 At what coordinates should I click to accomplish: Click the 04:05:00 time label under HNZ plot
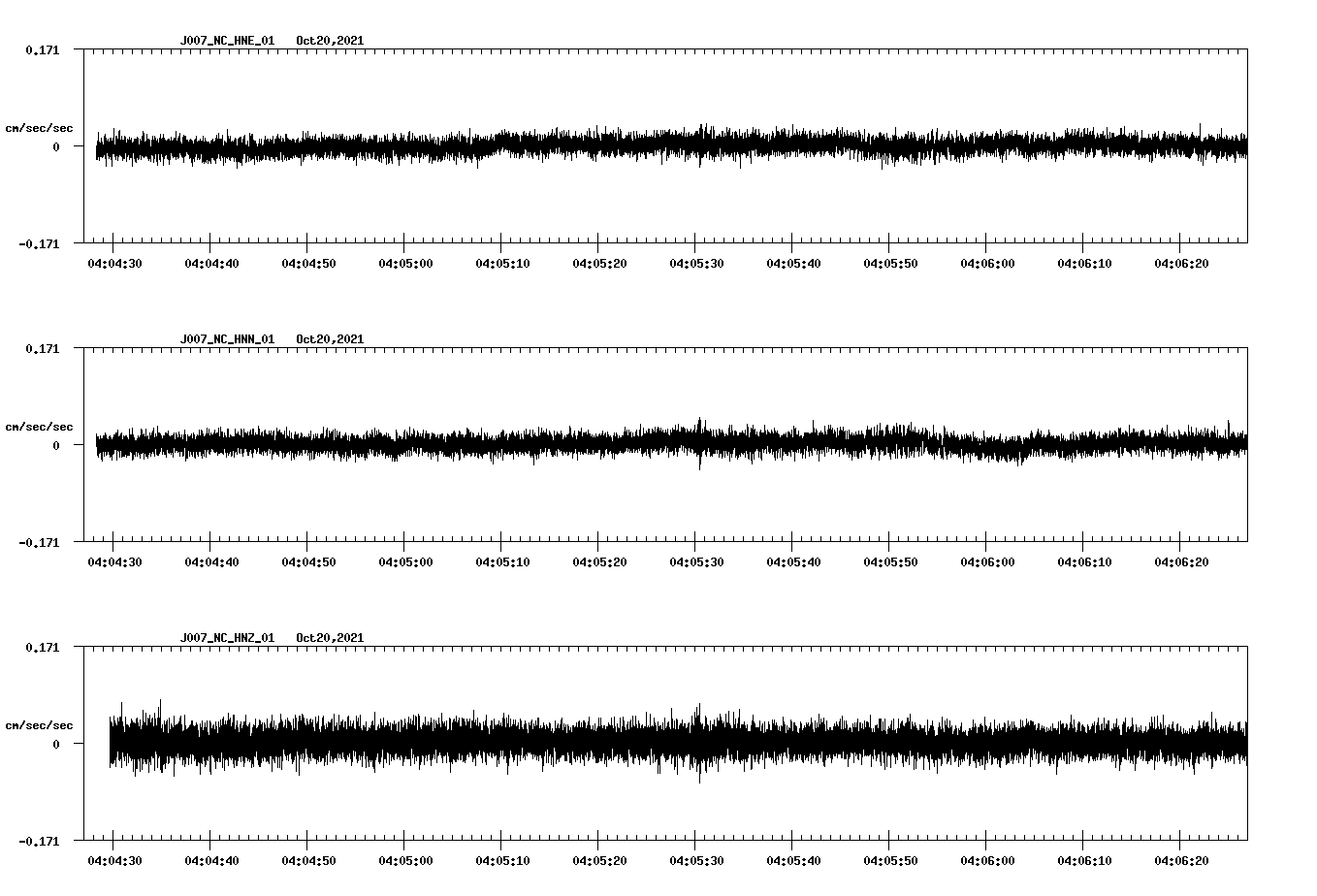pos(405,860)
